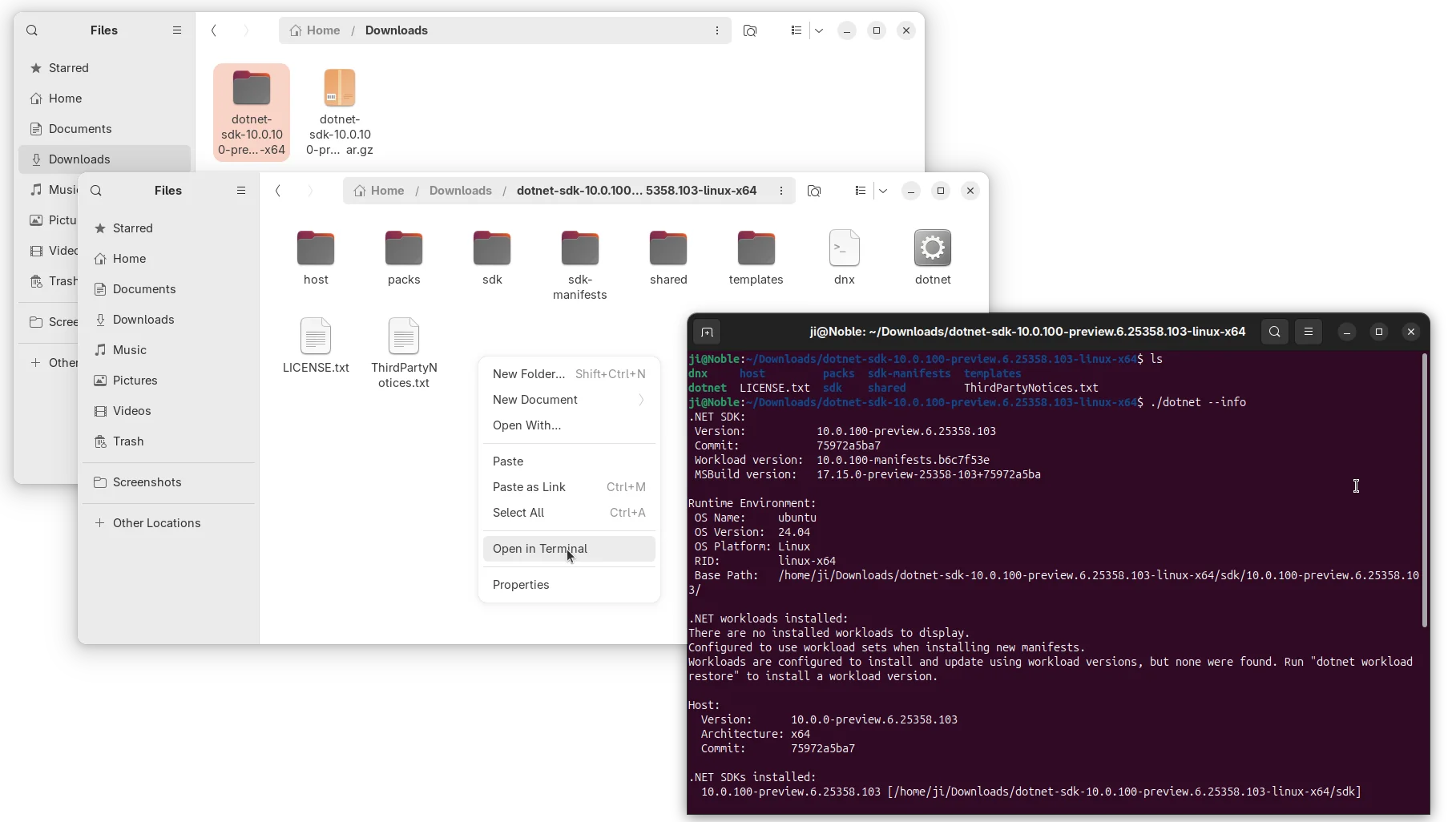The width and height of the screenshot is (1456, 822).
Task: Expand New Document submenu
Action: click(569, 400)
